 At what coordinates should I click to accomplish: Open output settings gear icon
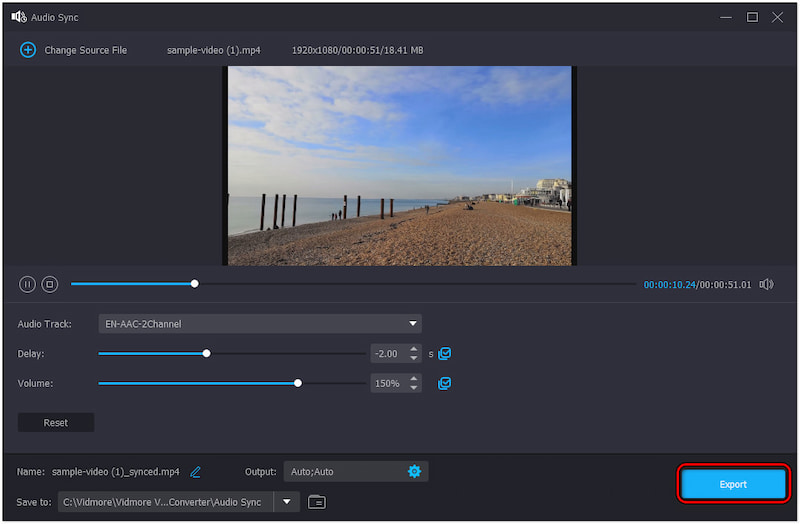click(x=414, y=472)
